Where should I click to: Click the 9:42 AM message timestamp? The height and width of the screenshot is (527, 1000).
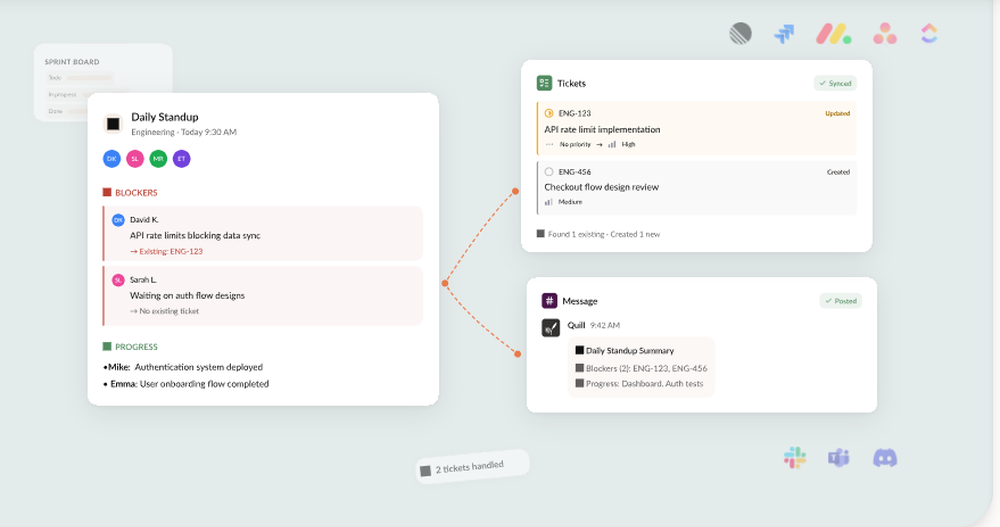605,325
